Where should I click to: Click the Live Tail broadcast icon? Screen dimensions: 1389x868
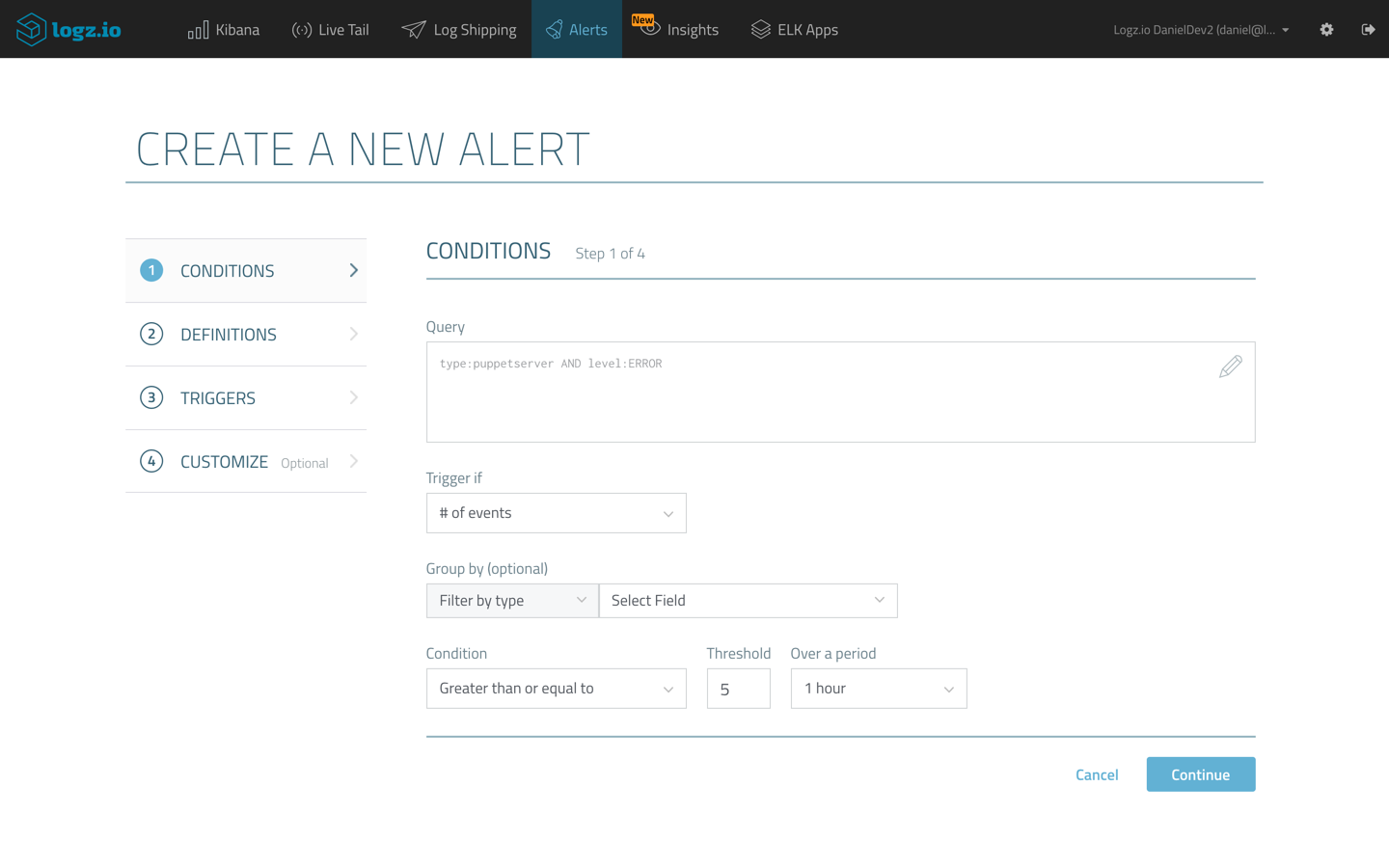(302, 30)
